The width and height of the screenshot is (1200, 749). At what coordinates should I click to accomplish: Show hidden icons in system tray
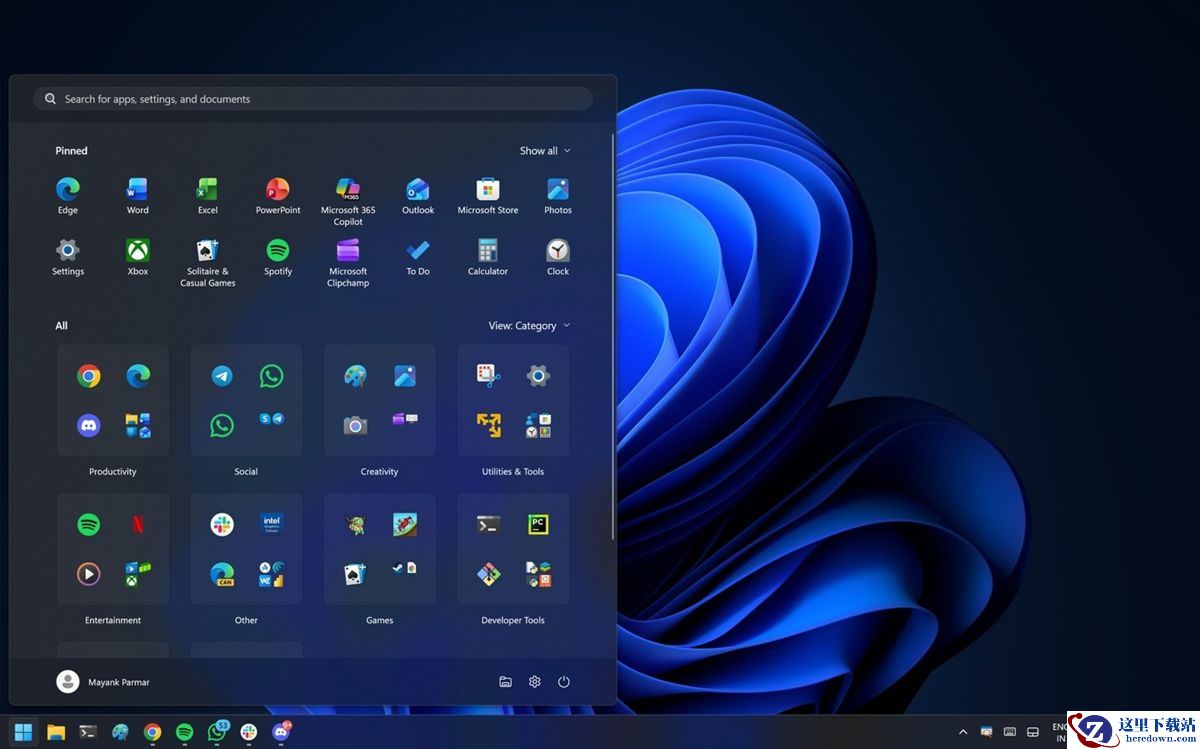coord(963,732)
